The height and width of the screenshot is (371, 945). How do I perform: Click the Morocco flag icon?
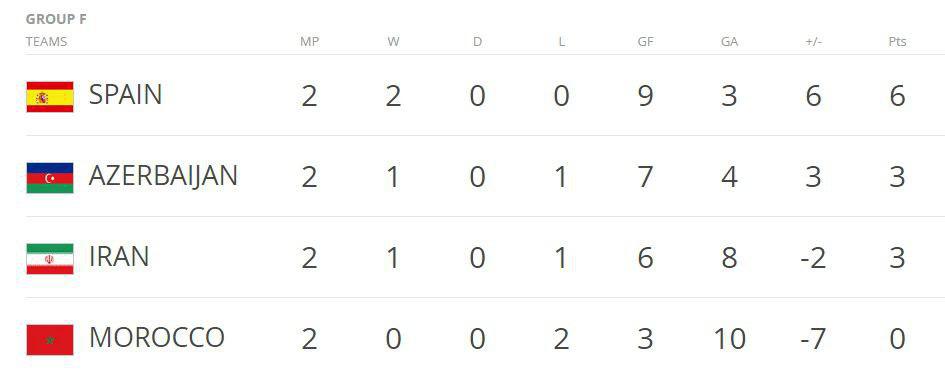[50, 340]
